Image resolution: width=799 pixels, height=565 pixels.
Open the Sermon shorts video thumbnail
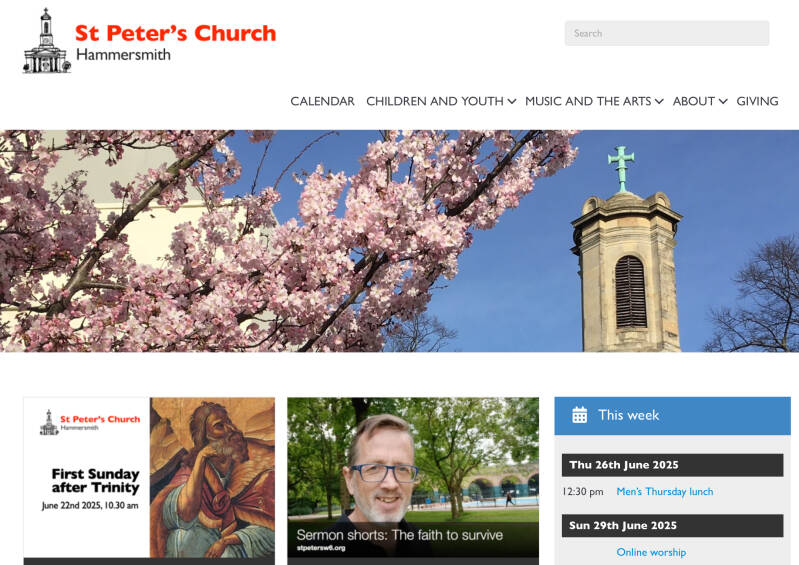[x=413, y=477]
